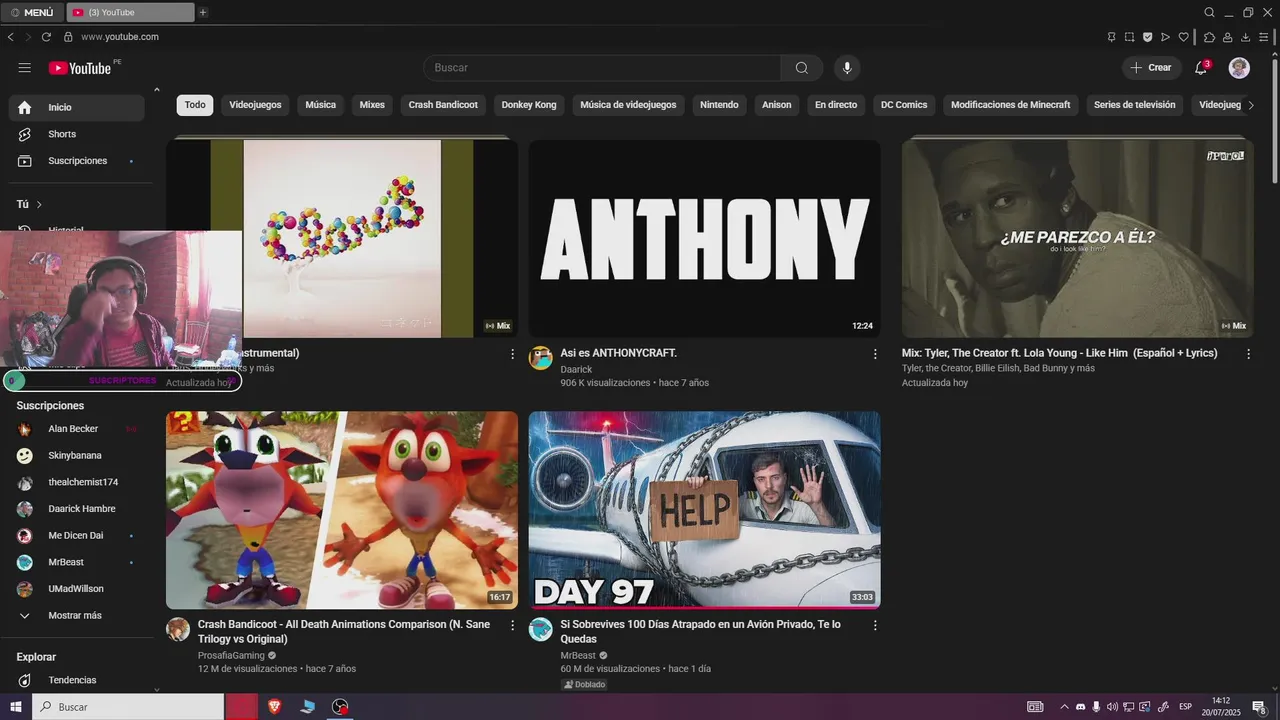
Task: Click the search magnifier button
Action: [802, 68]
